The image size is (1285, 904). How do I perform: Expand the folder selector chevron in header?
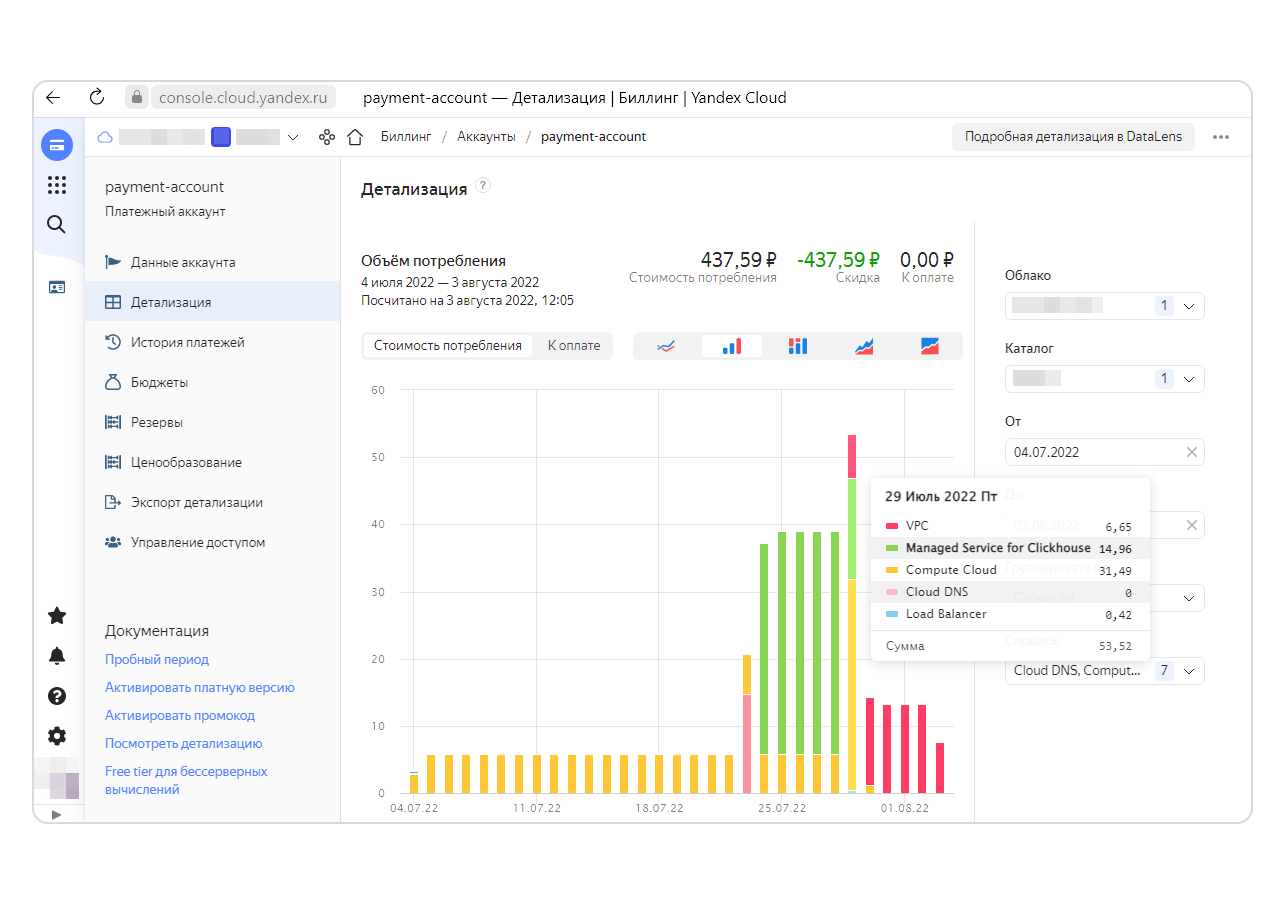292,137
